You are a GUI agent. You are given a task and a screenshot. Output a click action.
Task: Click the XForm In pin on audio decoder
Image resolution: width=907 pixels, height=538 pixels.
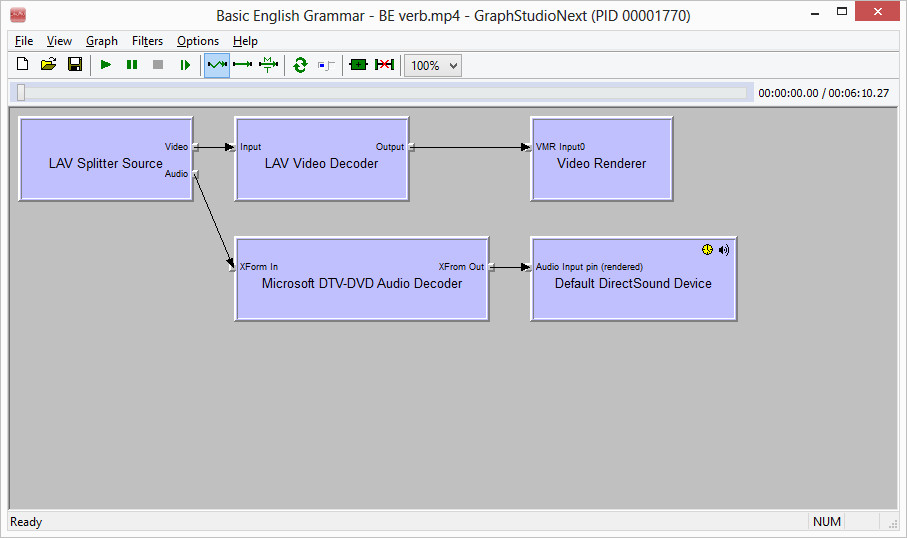click(232, 267)
